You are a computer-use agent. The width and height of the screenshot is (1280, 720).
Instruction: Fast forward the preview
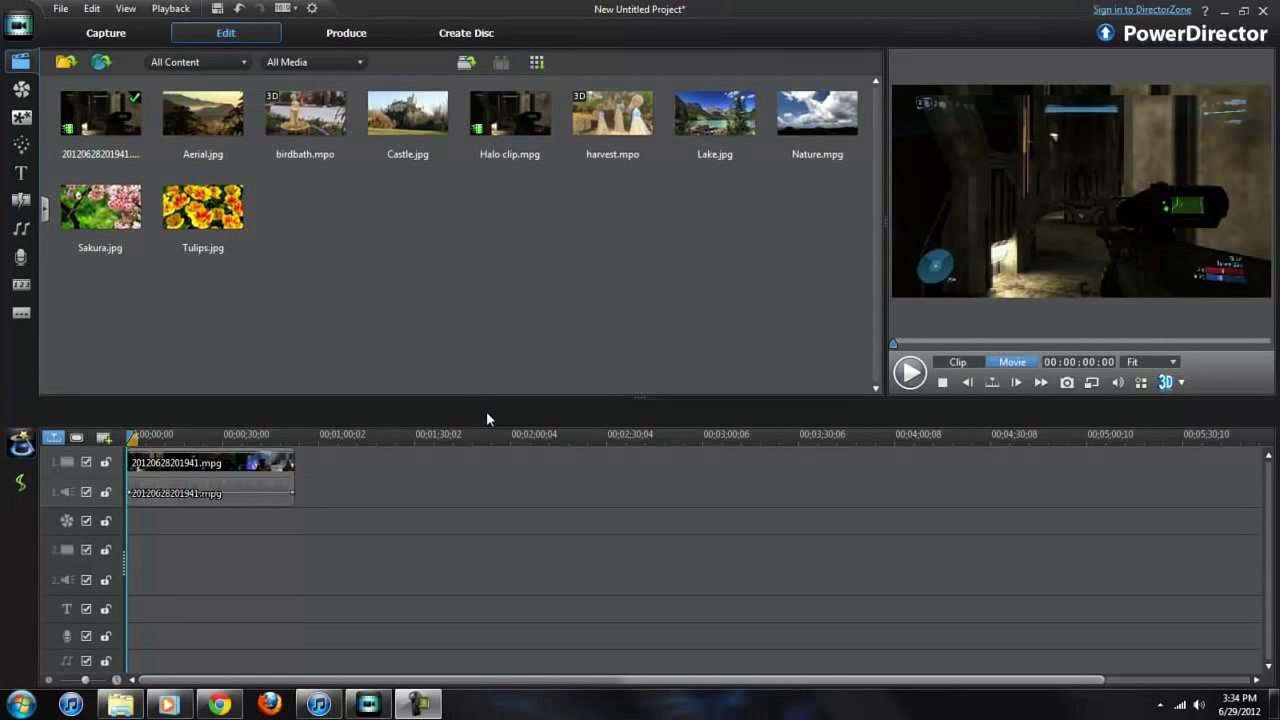point(1041,383)
